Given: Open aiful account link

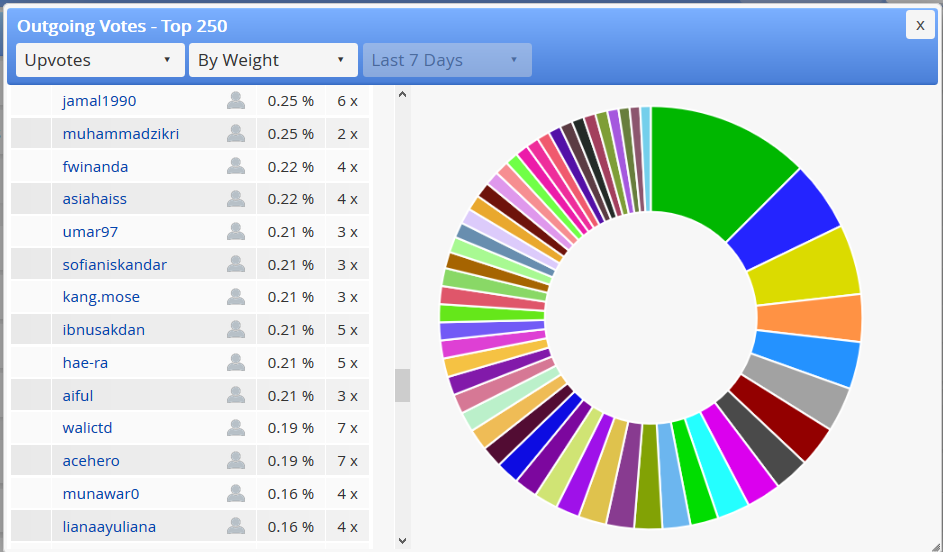Looking at the screenshot, I should pos(78,396).
